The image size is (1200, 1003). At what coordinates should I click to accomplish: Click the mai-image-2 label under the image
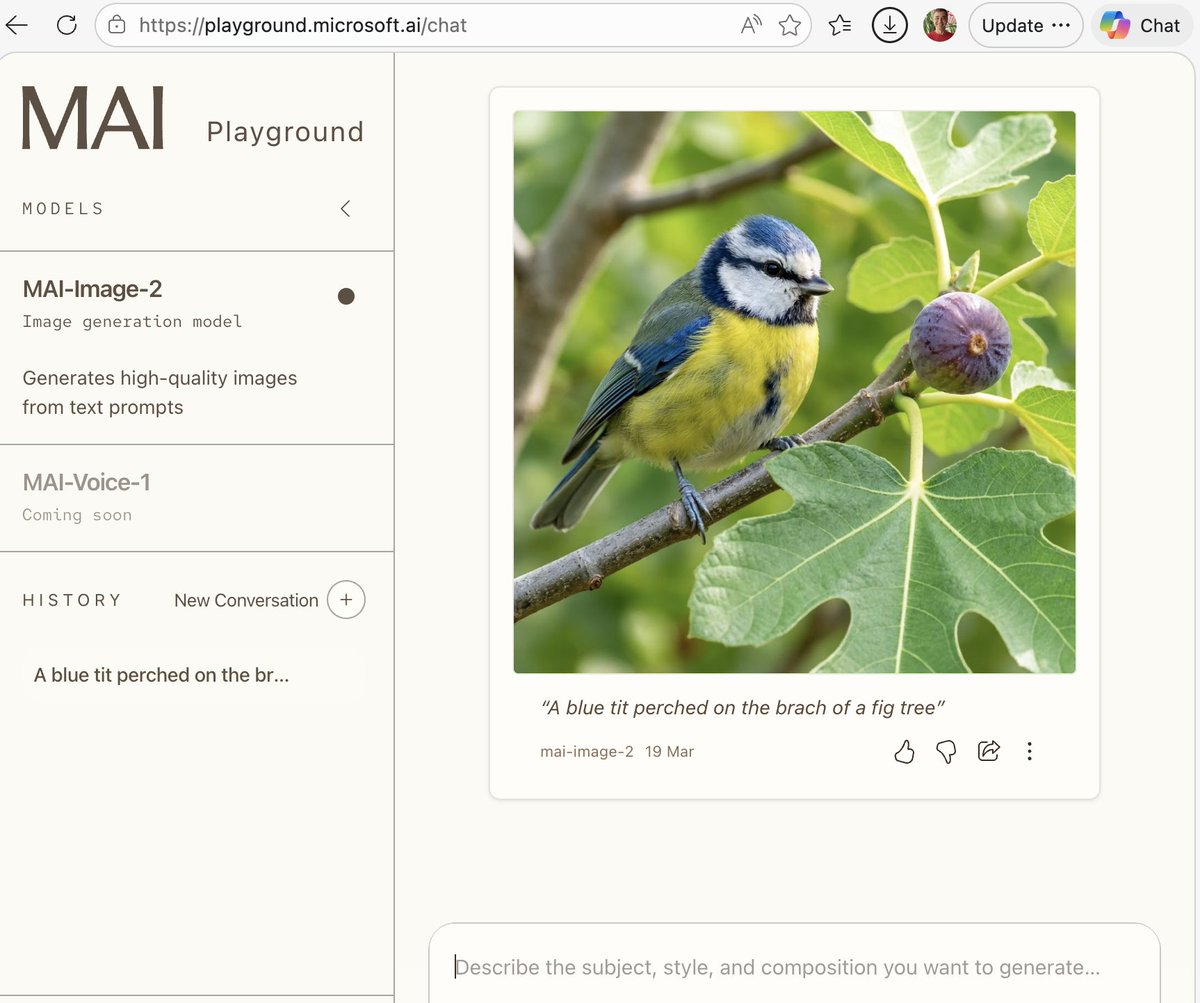pyautogui.click(x=587, y=751)
